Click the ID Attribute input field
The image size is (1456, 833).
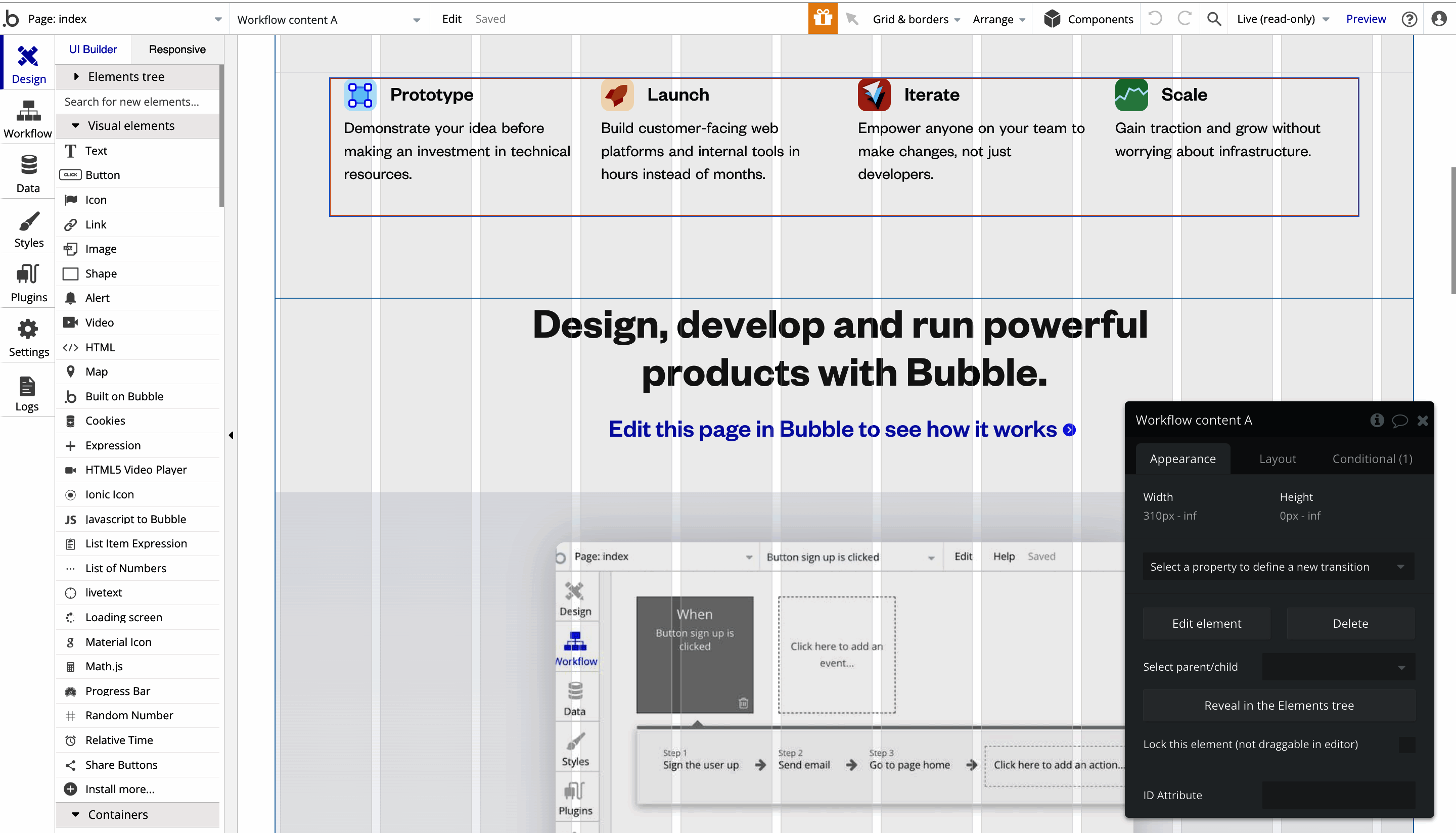[1338, 795]
